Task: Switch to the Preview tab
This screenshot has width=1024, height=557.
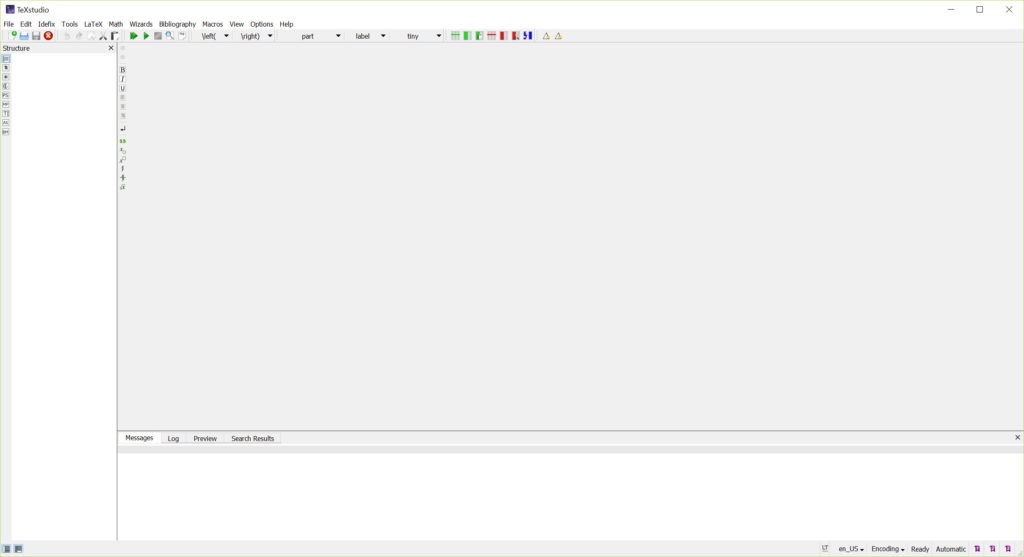Action: click(x=204, y=439)
